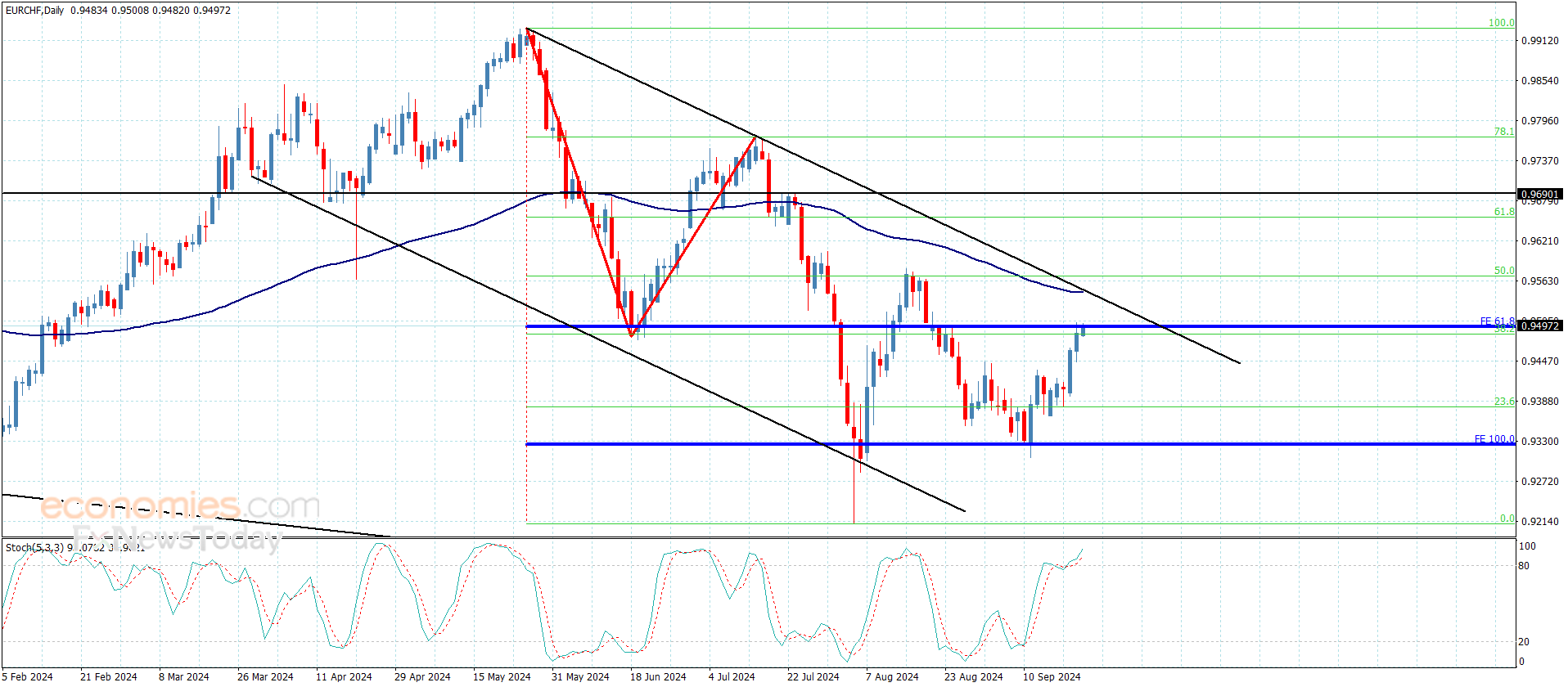Click the stochastic scale value 80
The height and width of the screenshot is (687, 1568).
(x=1524, y=566)
